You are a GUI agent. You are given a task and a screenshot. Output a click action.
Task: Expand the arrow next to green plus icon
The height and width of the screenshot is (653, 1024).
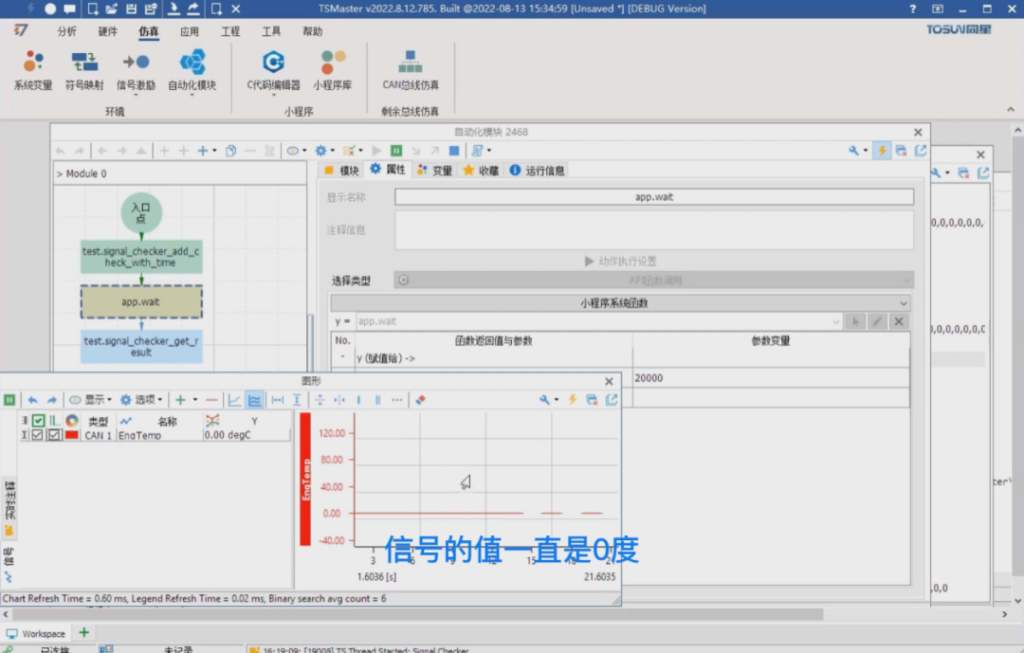(x=195, y=400)
